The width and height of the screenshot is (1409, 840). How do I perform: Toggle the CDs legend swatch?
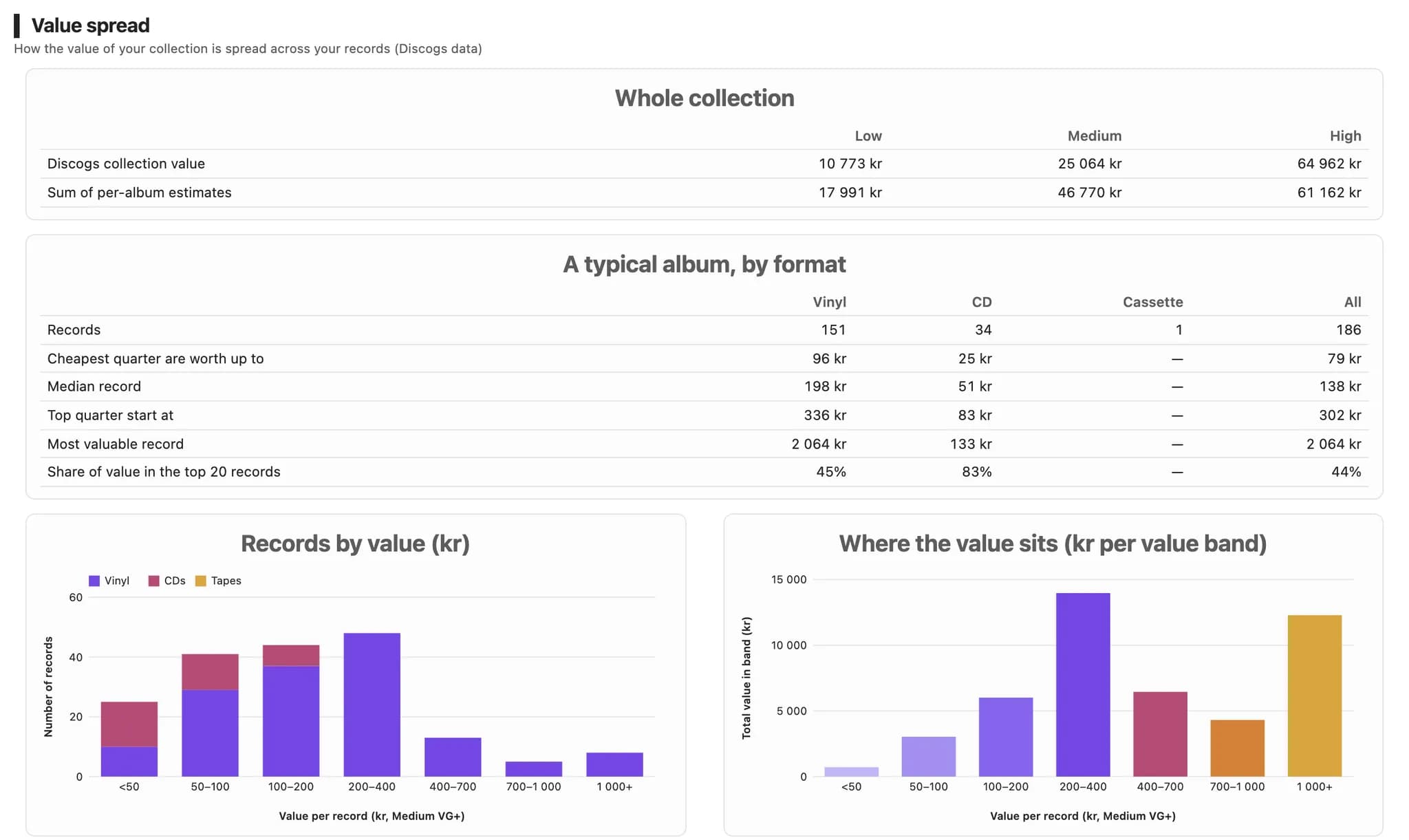(x=154, y=581)
